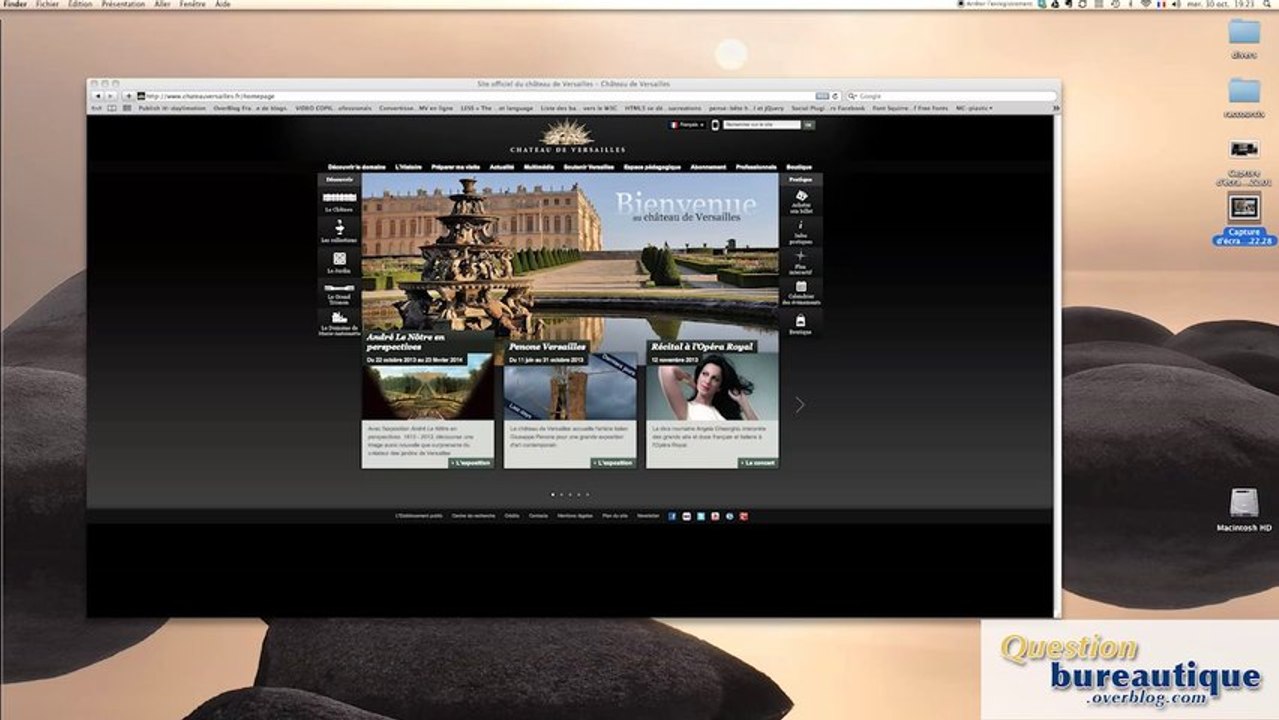Open Penone Versailles exhibition thumbnail

tap(570, 386)
